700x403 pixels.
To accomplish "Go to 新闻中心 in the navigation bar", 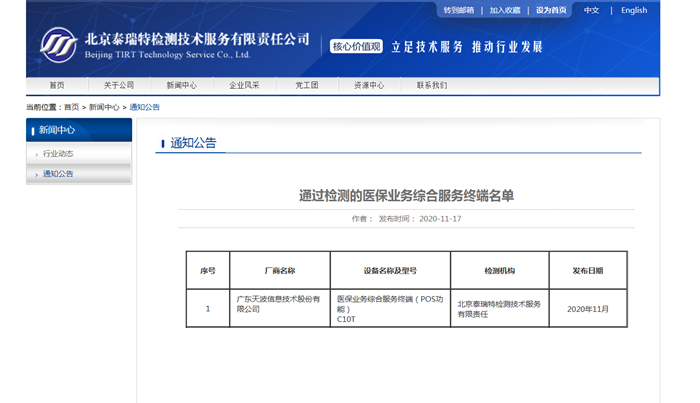I will (181, 85).
